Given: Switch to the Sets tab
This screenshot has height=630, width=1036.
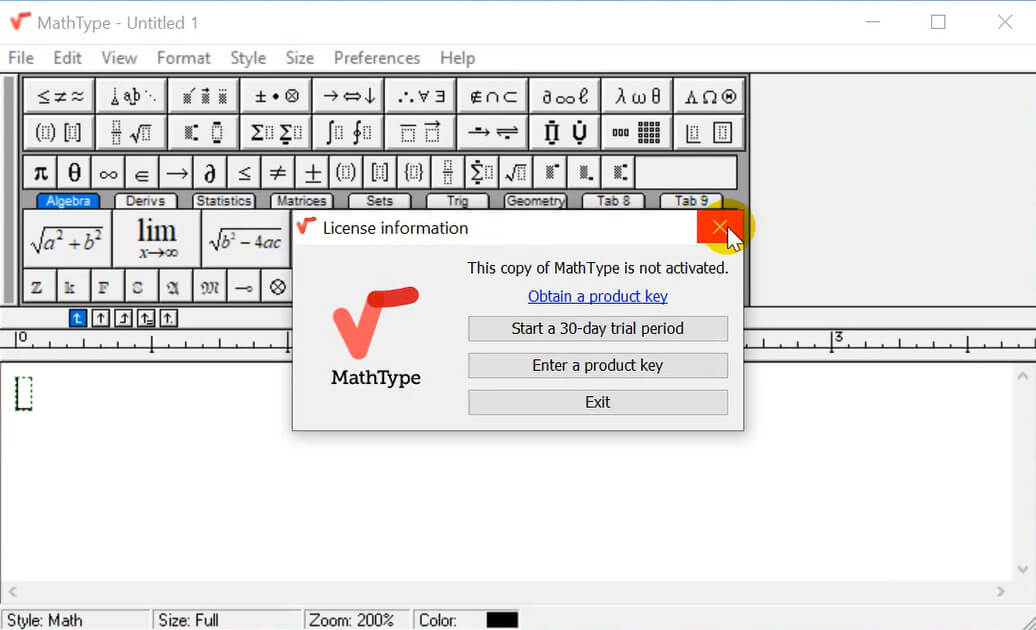Looking at the screenshot, I should click(x=379, y=201).
